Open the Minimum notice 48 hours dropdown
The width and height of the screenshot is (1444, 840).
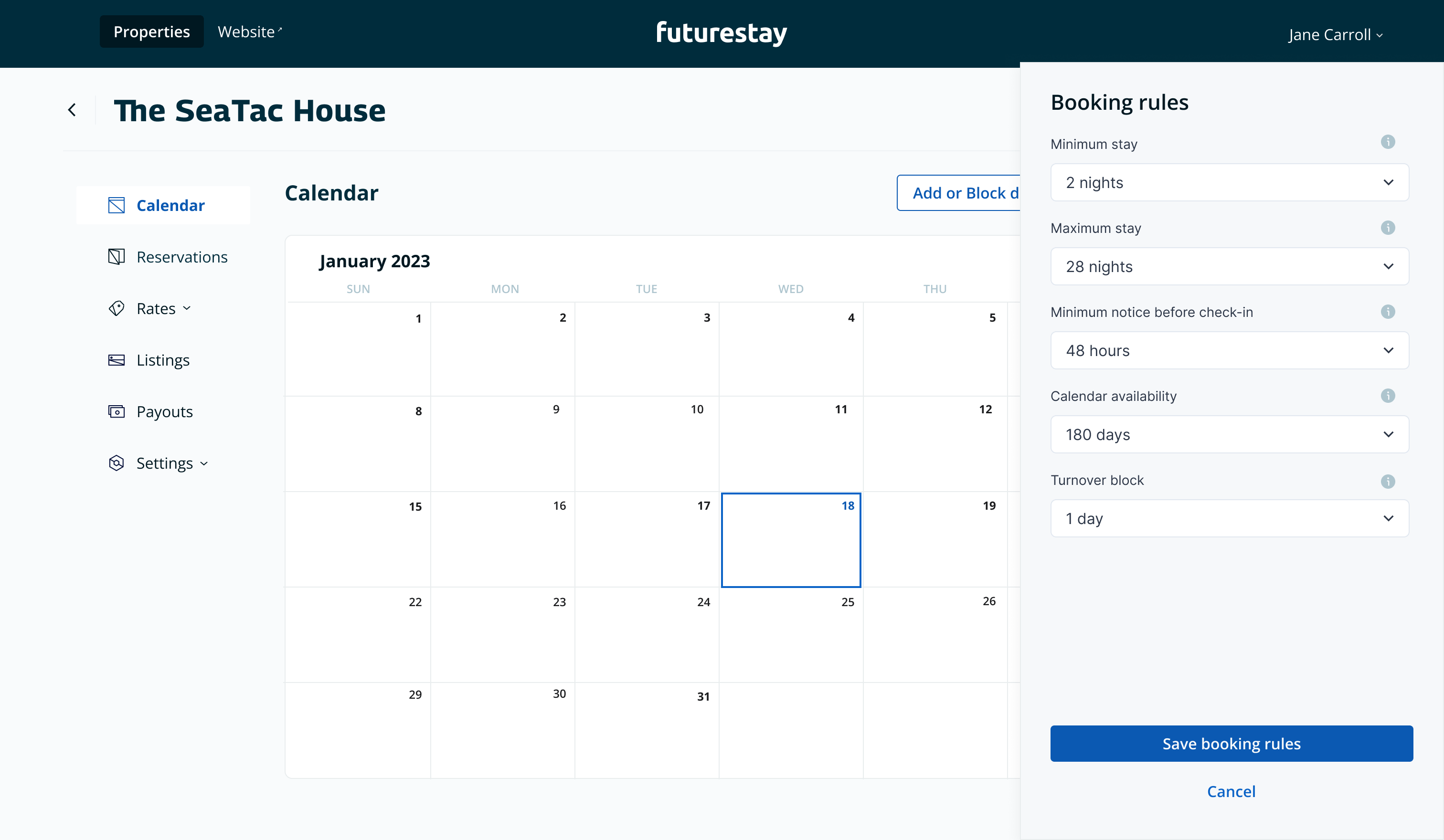tap(1229, 350)
